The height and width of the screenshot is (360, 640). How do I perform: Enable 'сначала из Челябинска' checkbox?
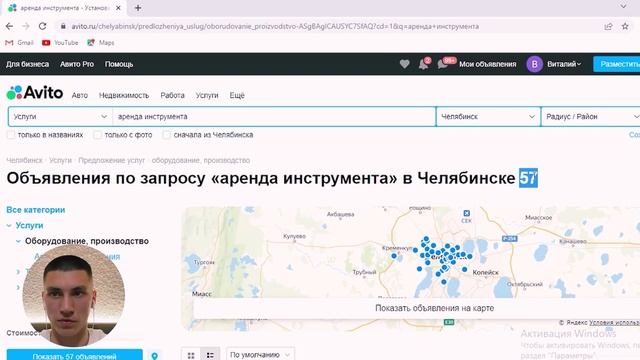coord(167,135)
